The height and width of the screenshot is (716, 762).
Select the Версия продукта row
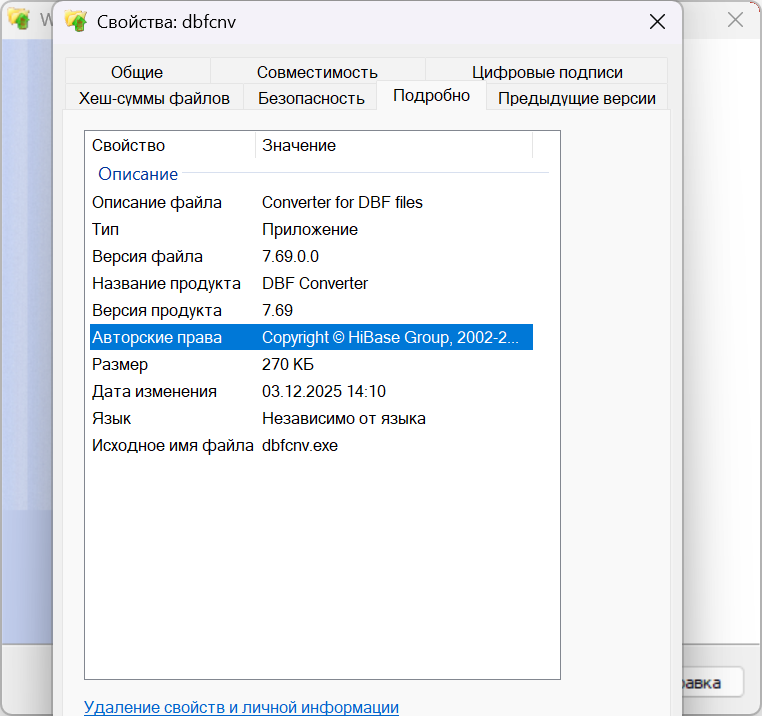tap(312, 310)
